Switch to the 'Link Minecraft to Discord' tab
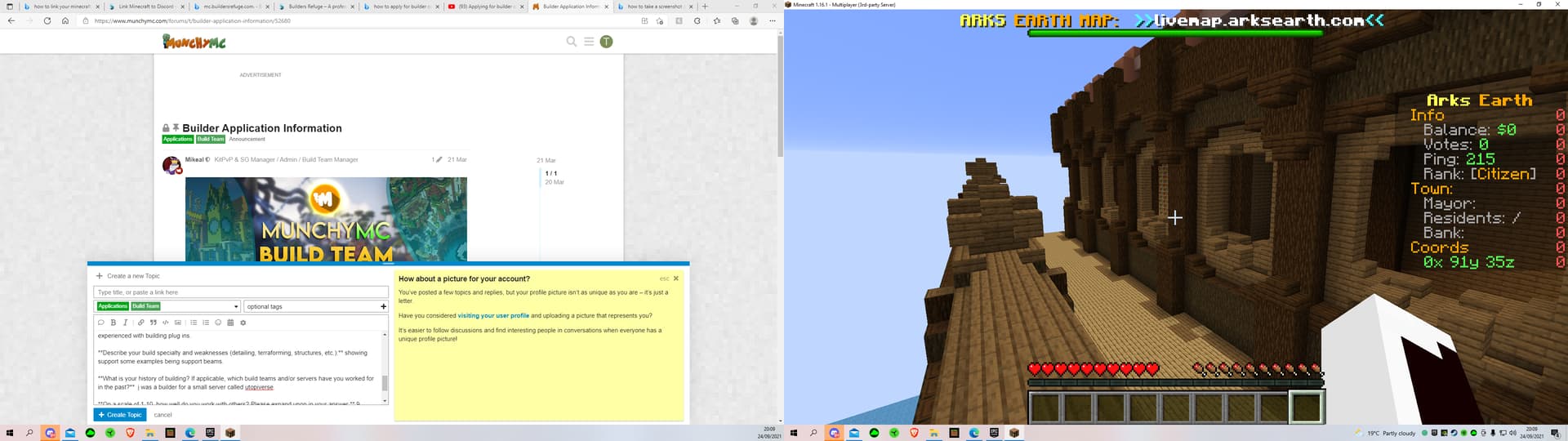Screen dimensions: 1568x441 click(x=146, y=7)
